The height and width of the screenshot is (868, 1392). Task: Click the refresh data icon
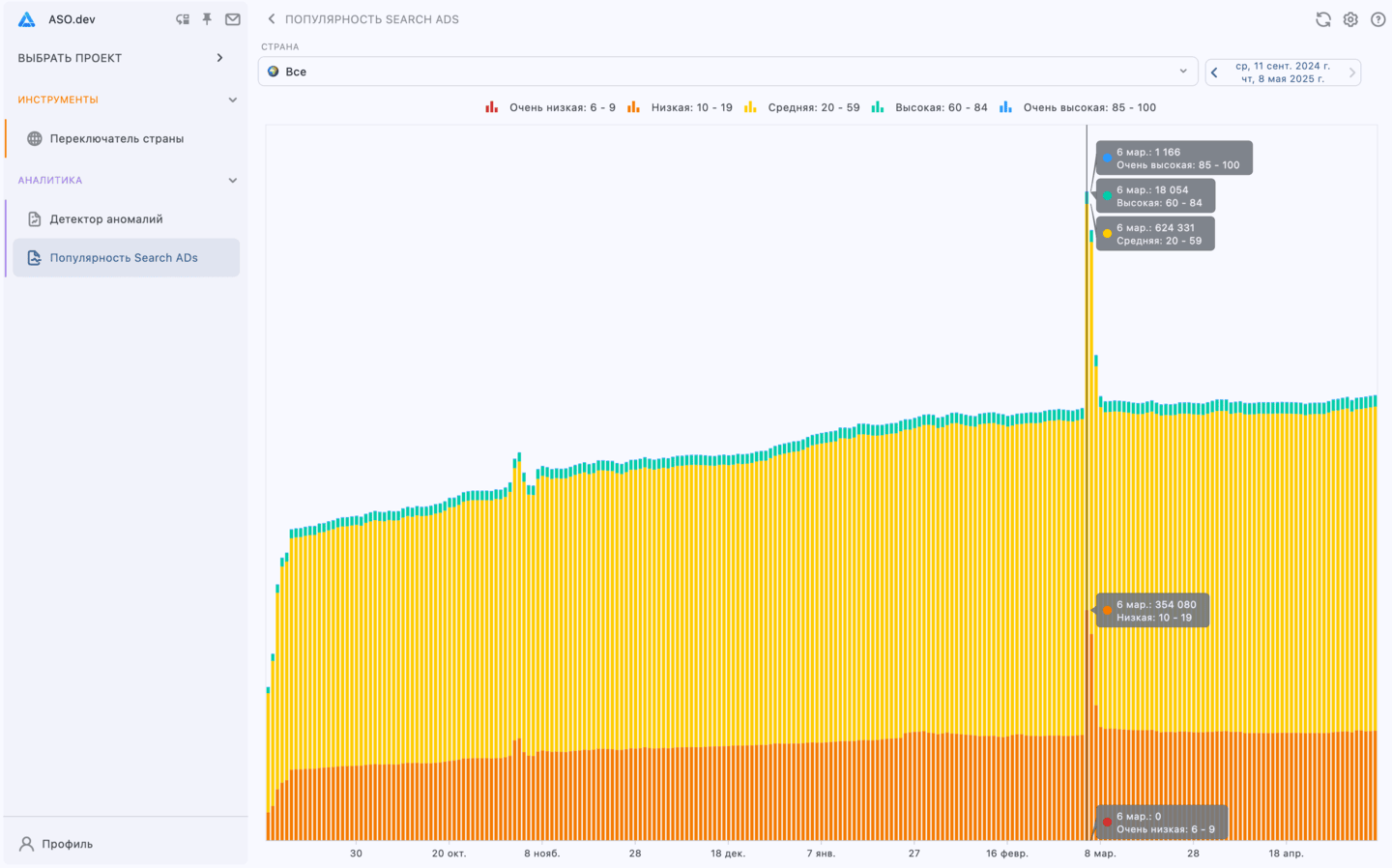1322,18
